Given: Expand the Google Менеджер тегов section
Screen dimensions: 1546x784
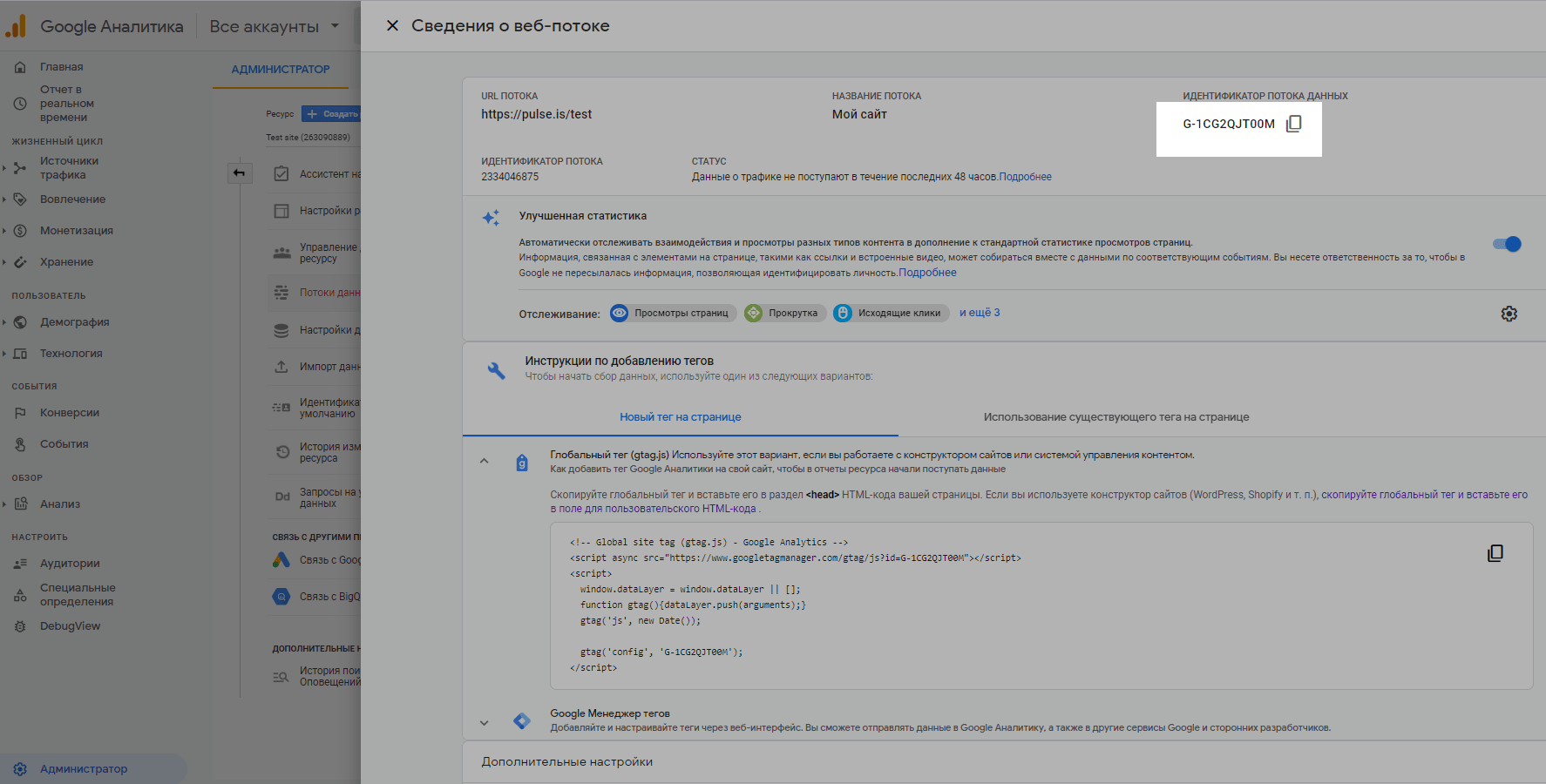Looking at the screenshot, I should tap(484, 722).
